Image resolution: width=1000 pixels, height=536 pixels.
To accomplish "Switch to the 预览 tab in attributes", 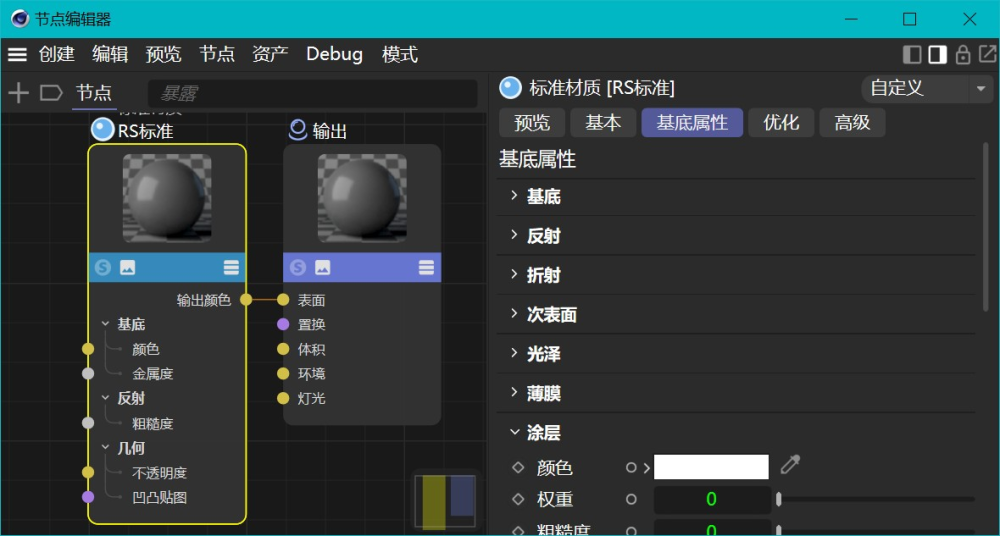I will [532, 123].
